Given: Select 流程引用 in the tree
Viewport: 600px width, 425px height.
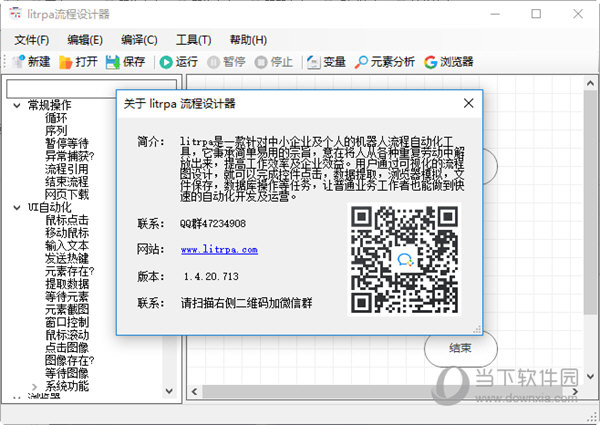Looking at the screenshot, I should pos(67,169).
